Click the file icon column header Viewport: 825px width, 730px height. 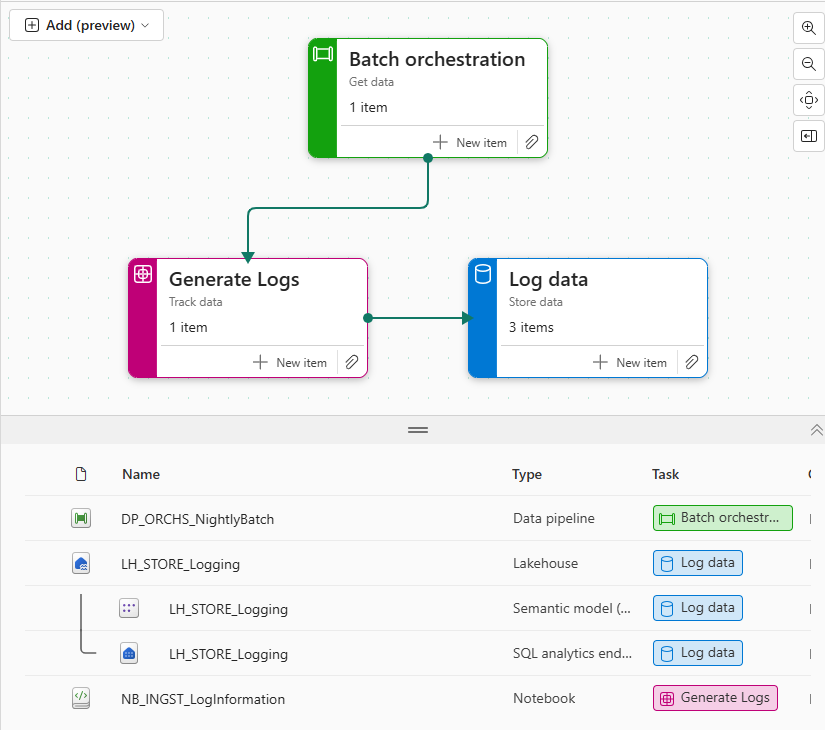click(81, 474)
